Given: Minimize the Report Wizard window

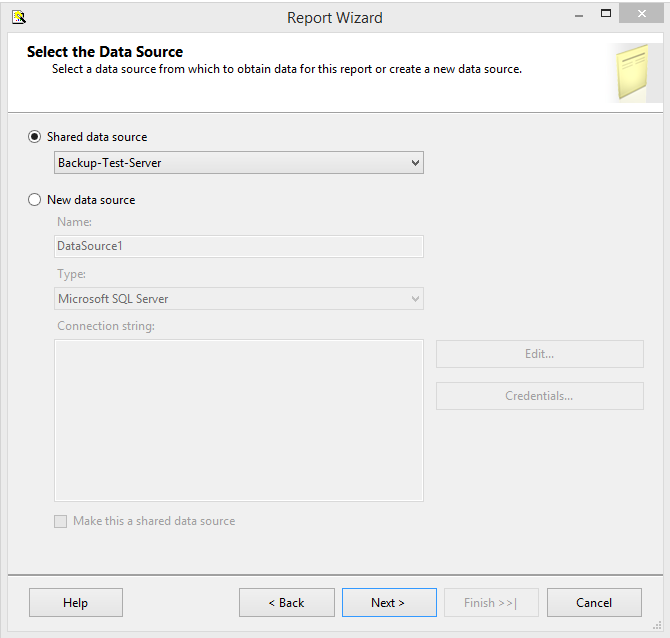Looking at the screenshot, I should pyautogui.click(x=578, y=14).
